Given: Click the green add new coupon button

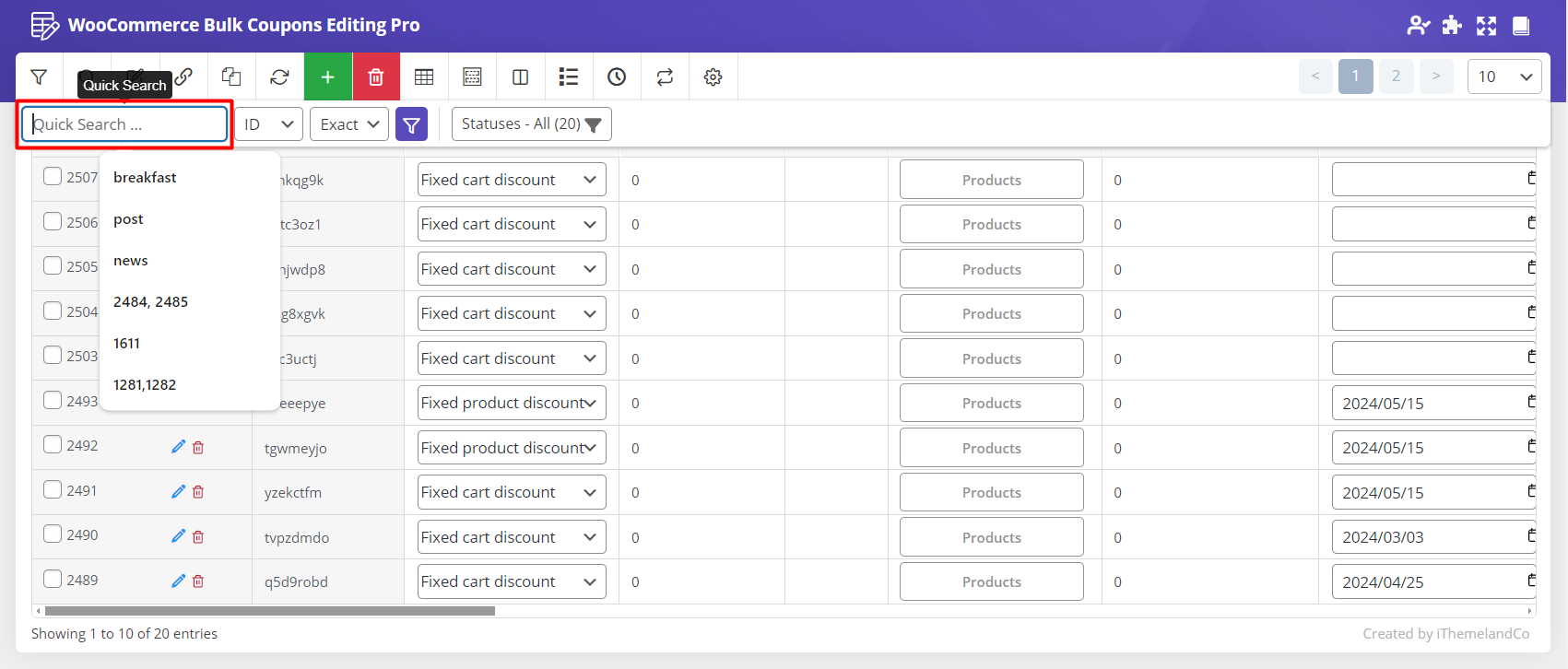Looking at the screenshot, I should point(327,77).
